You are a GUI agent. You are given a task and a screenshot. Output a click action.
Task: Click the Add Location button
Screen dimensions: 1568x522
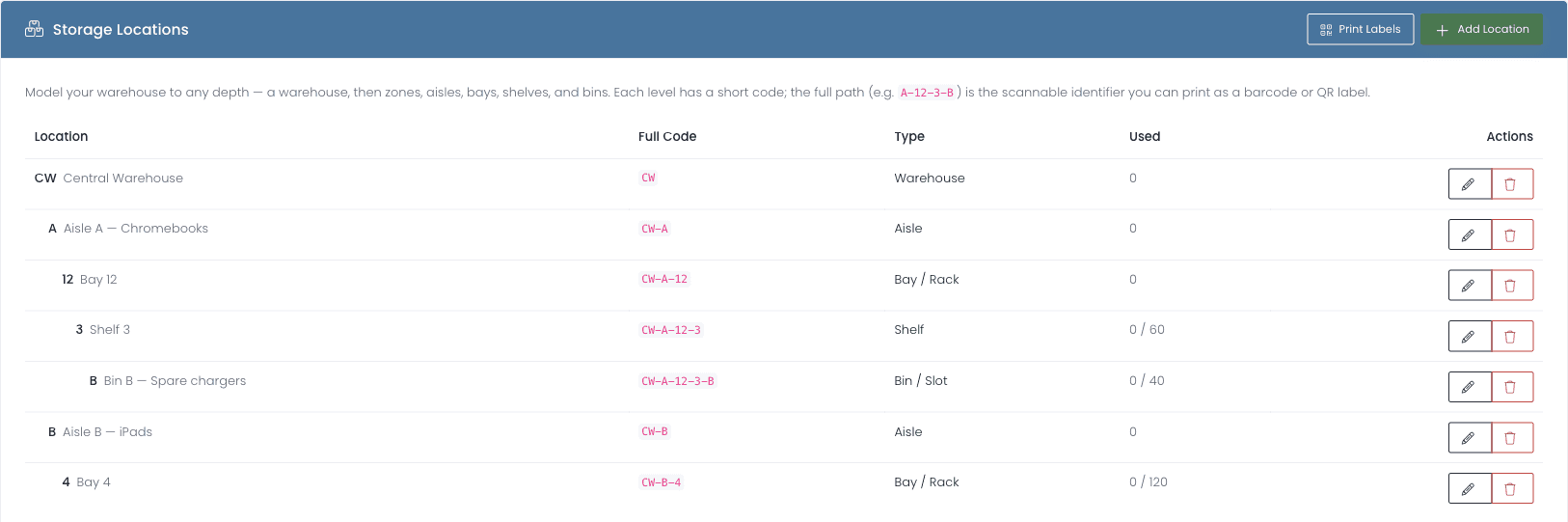[x=1482, y=29]
